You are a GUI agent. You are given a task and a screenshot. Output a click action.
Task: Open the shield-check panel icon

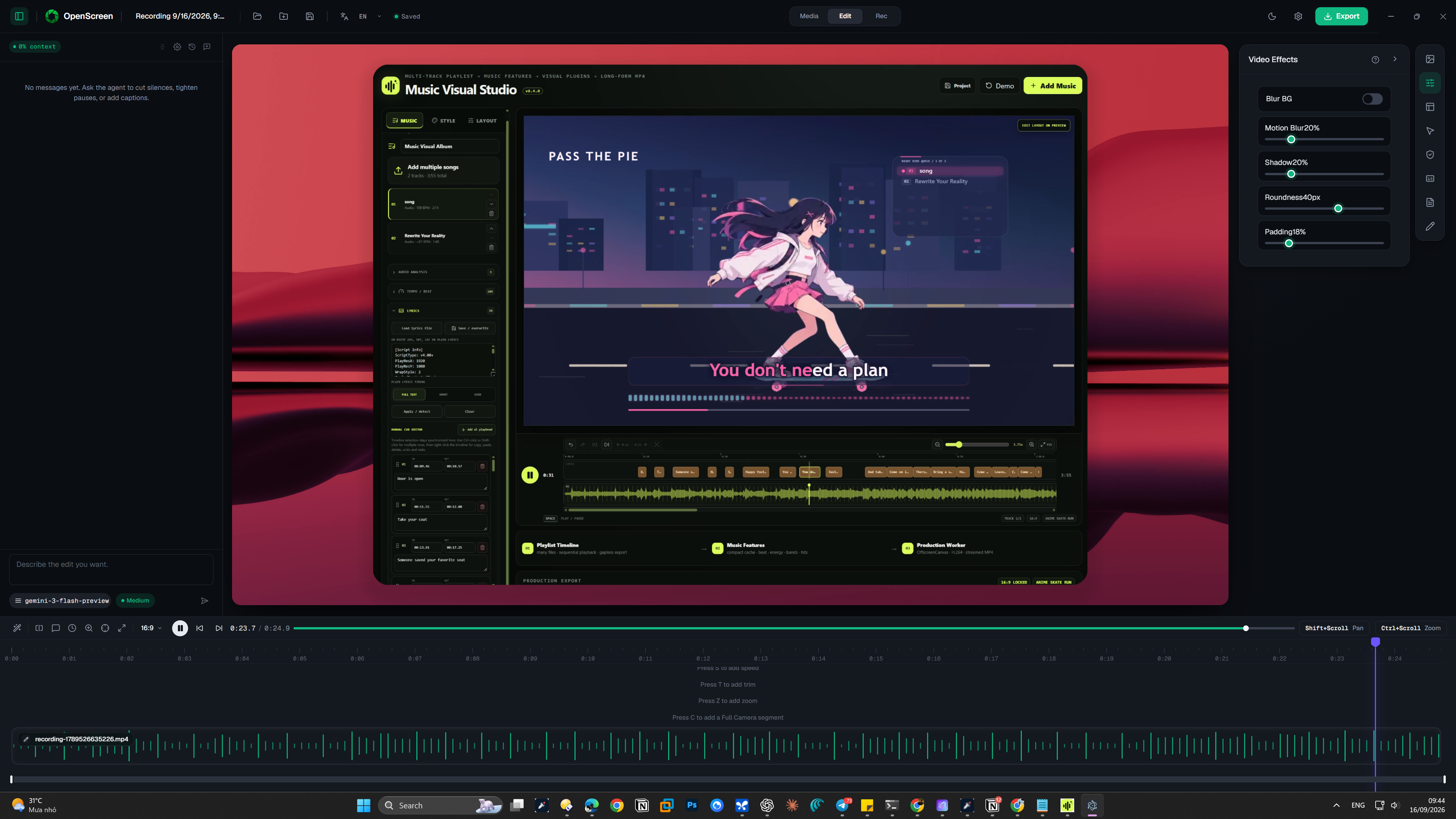1430,155
